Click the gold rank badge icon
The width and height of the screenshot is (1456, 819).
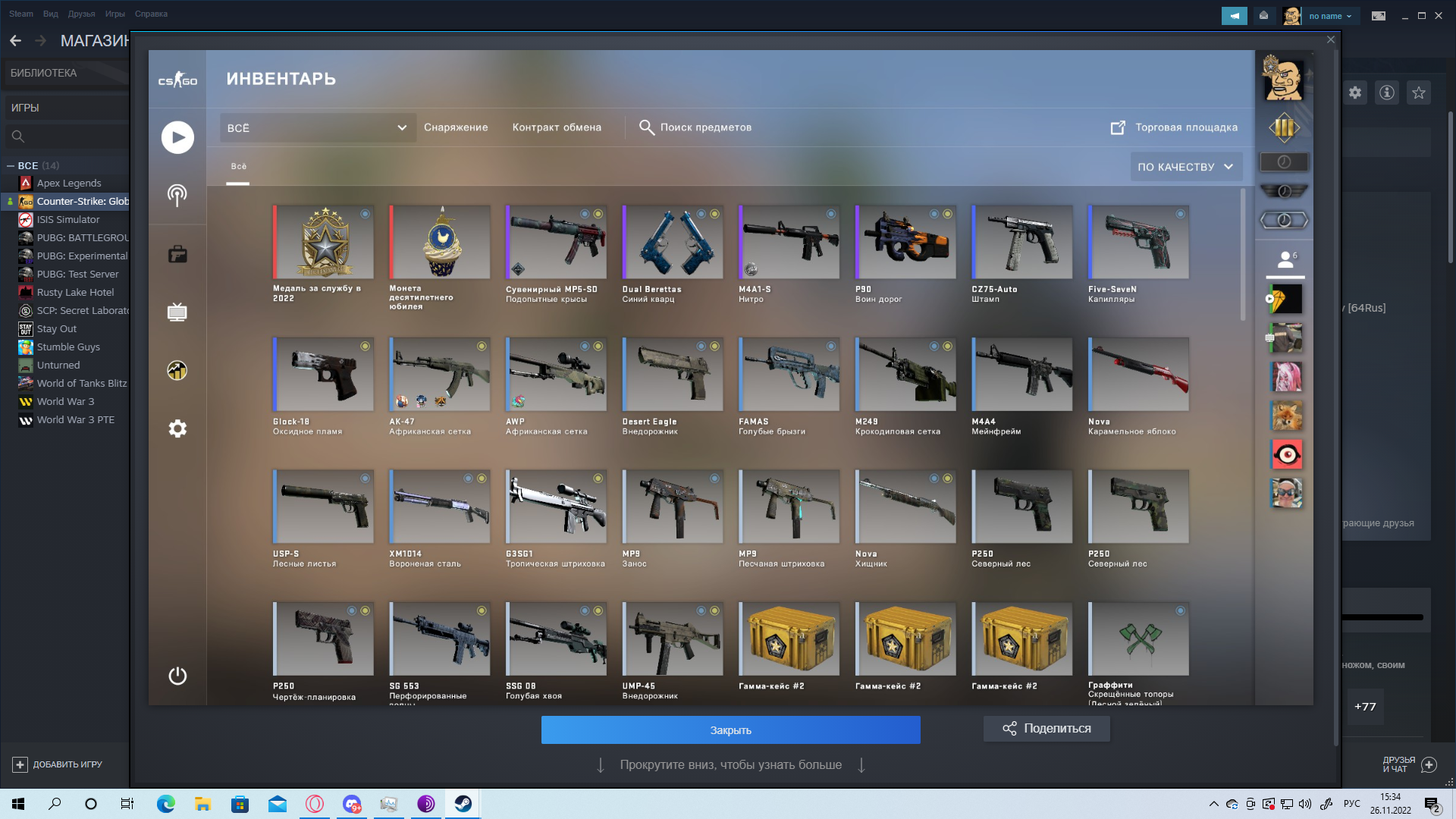1284,127
